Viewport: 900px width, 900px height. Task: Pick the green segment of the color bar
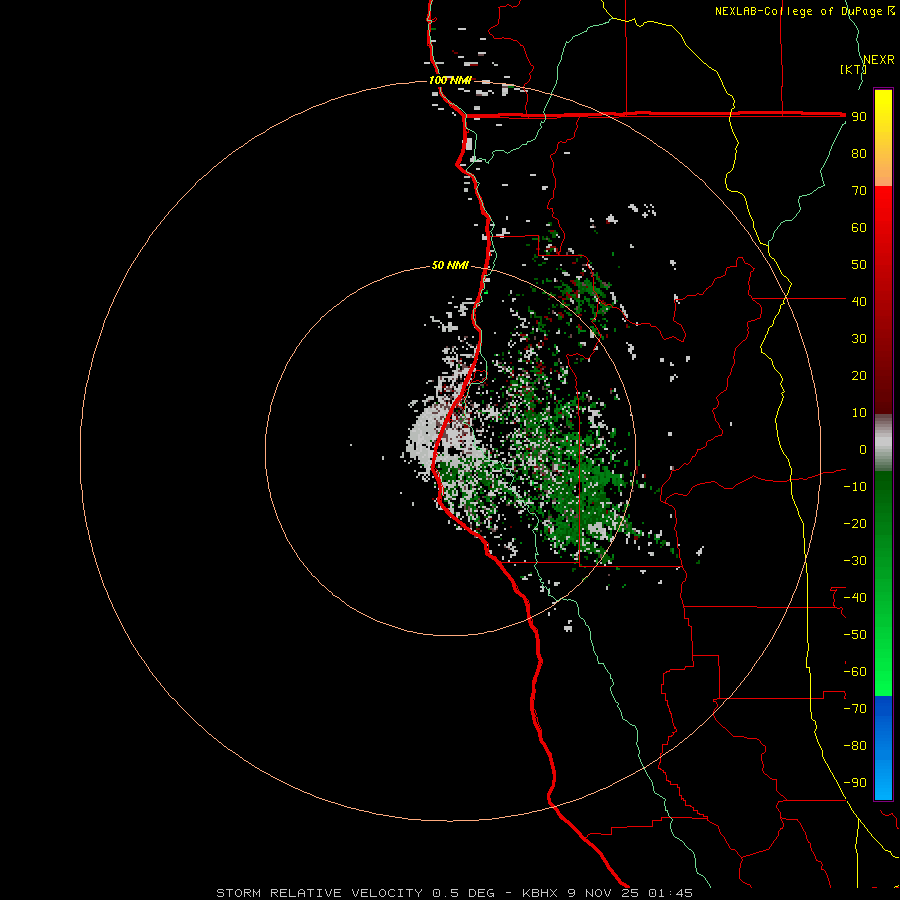pos(883,583)
